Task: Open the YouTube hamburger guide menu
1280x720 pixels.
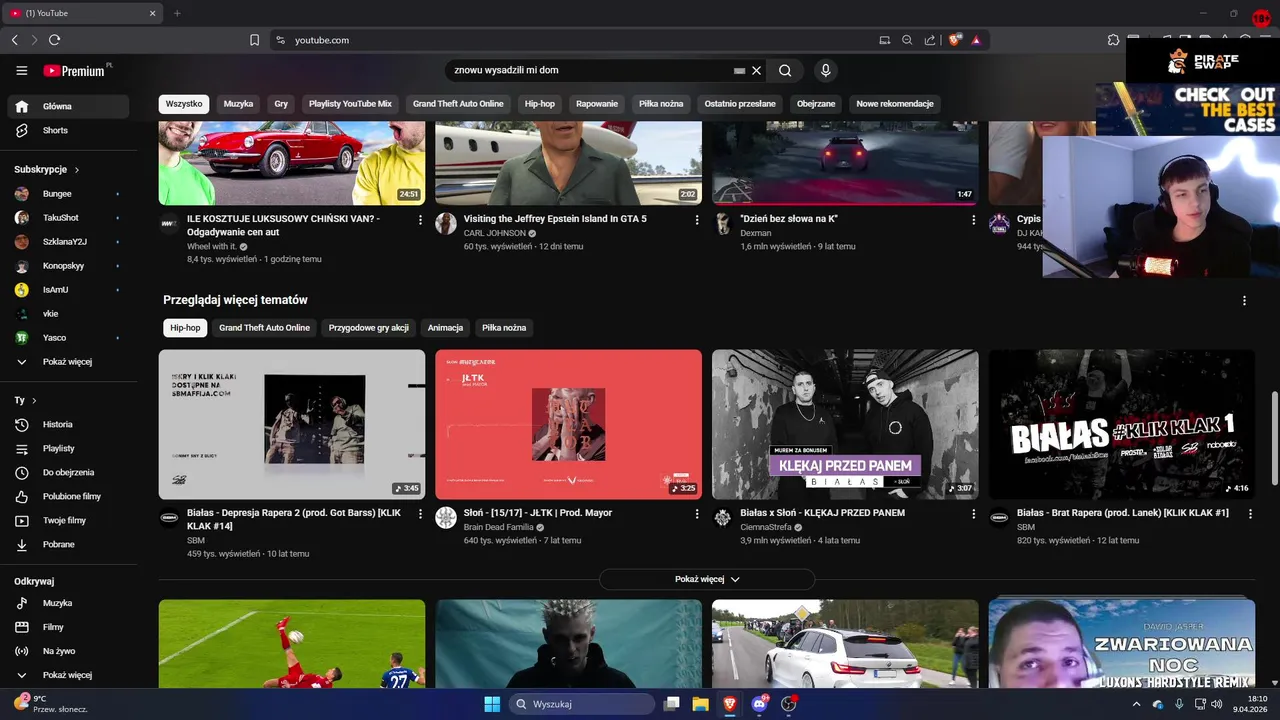Action: [x=22, y=71]
